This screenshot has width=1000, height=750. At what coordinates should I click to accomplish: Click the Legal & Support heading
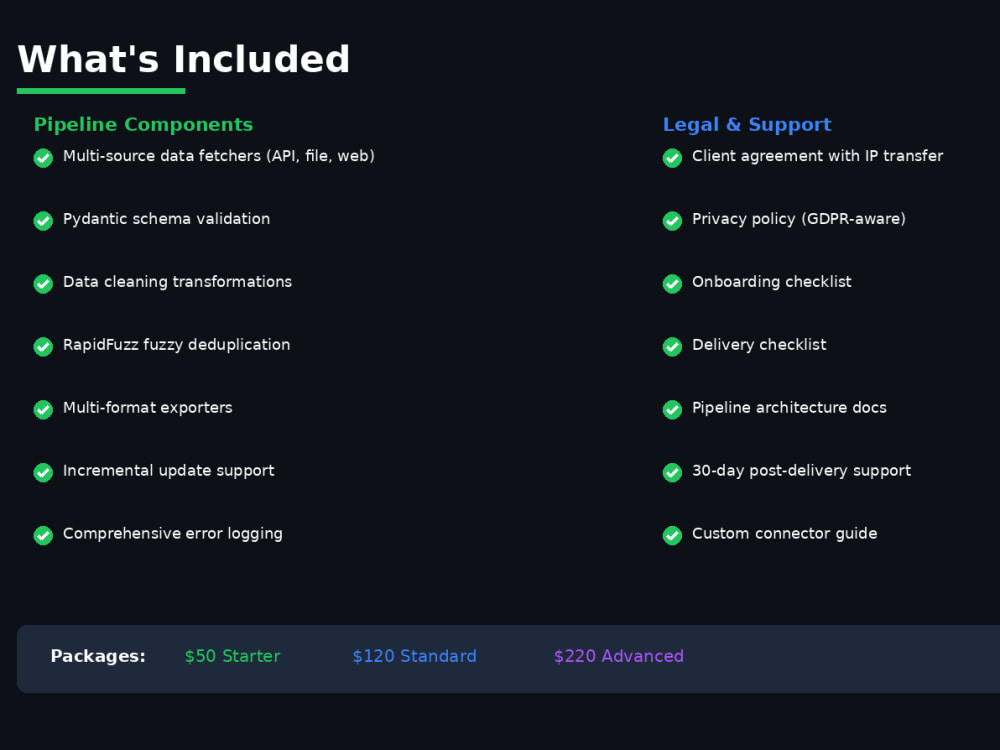click(x=747, y=124)
